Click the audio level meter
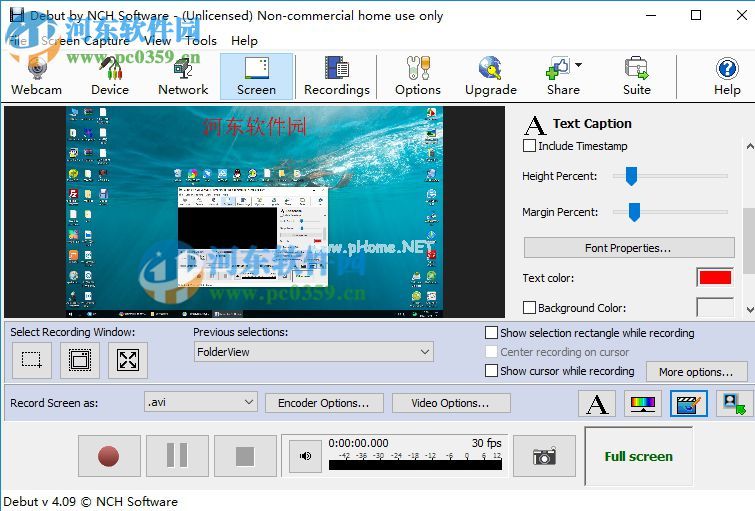Screen dimensions: 755x511 click(415, 465)
